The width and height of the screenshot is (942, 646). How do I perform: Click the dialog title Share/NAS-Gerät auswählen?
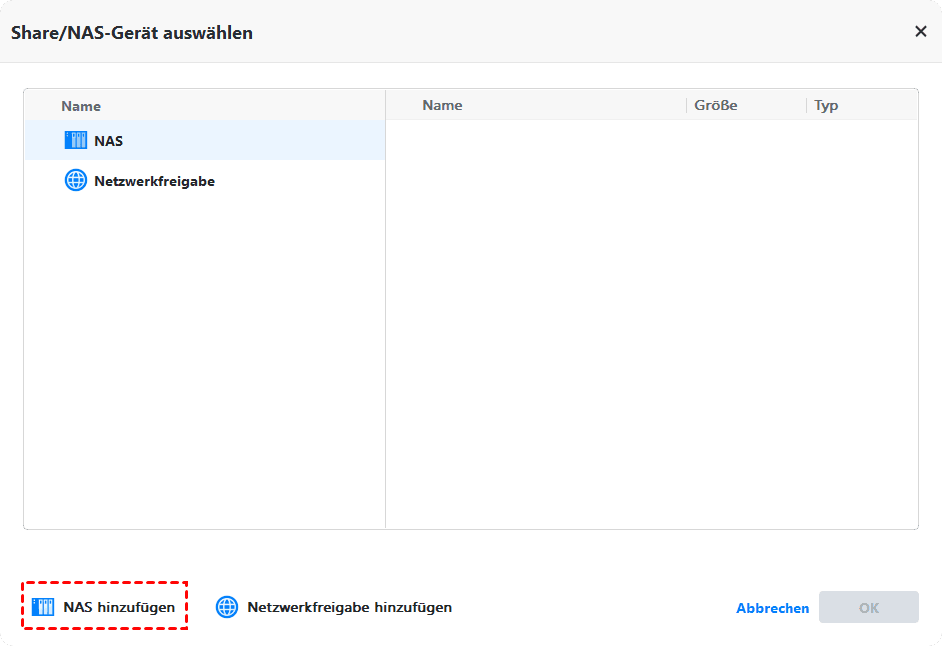pyautogui.click(x=131, y=33)
